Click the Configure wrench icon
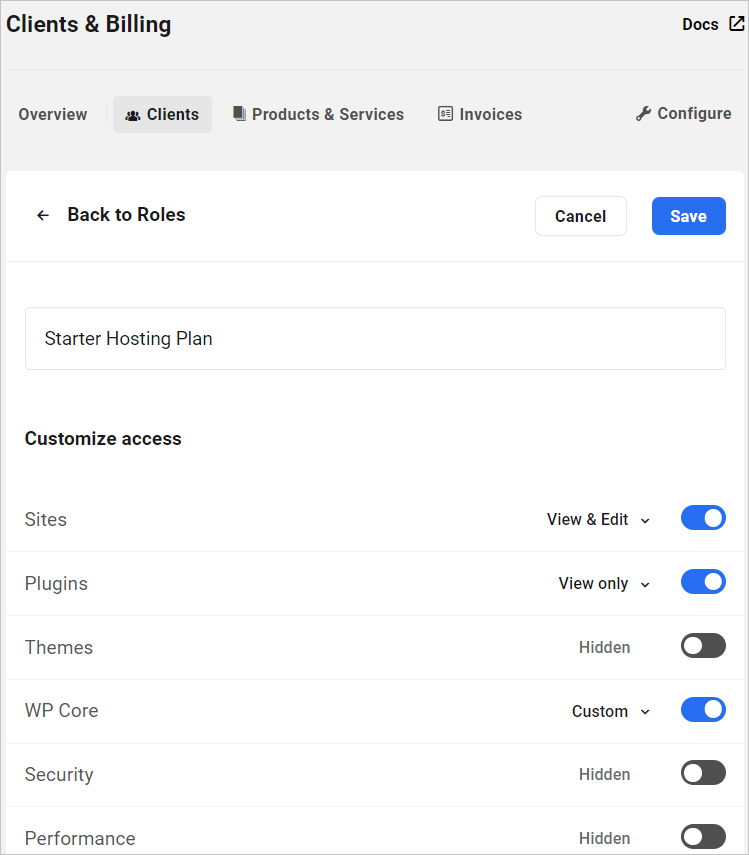Image resolution: width=749 pixels, height=855 pixels. point(642,113)
